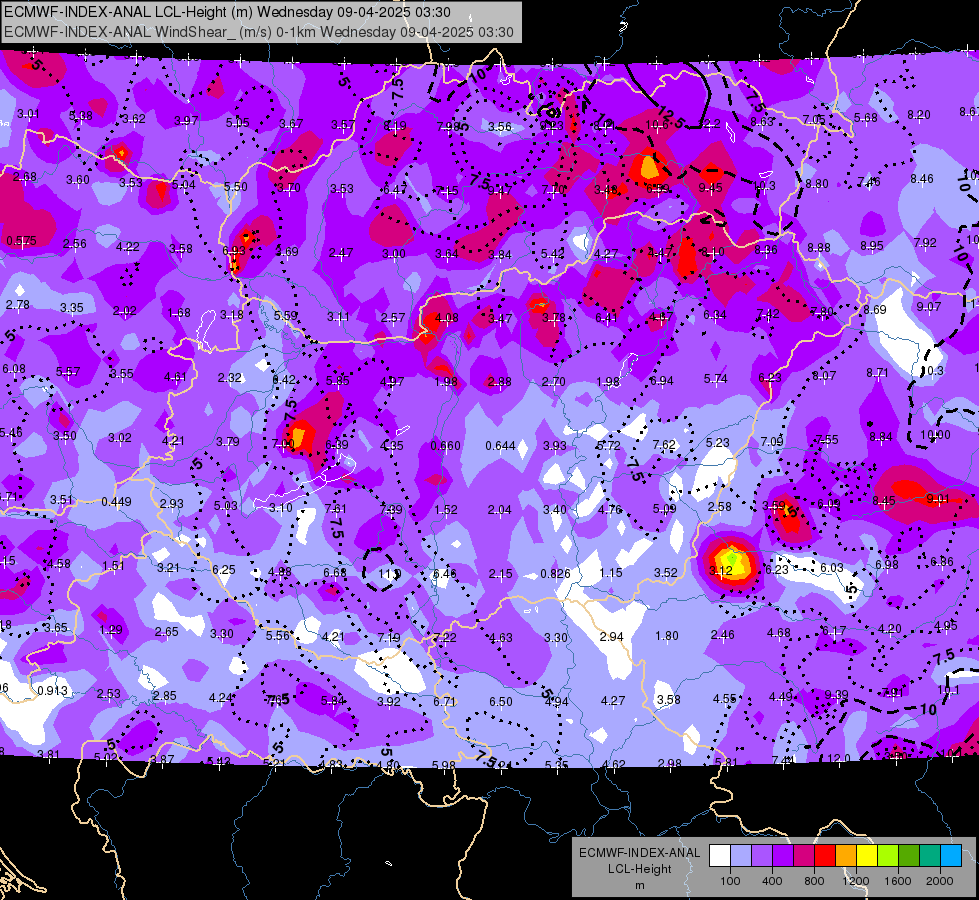The image size is (979, 900).
Task: Click the grid value '2.32'
Action: point(230,377)
